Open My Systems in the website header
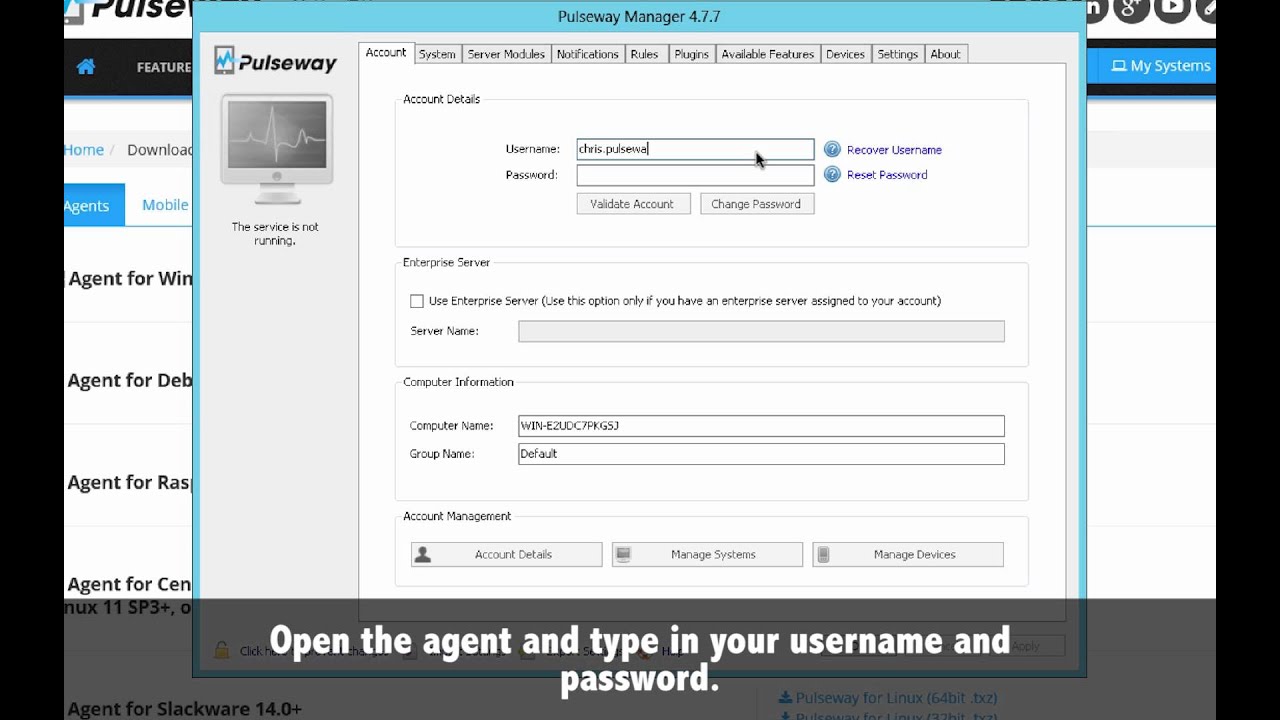1280x720 pixels. (1161, 66)
